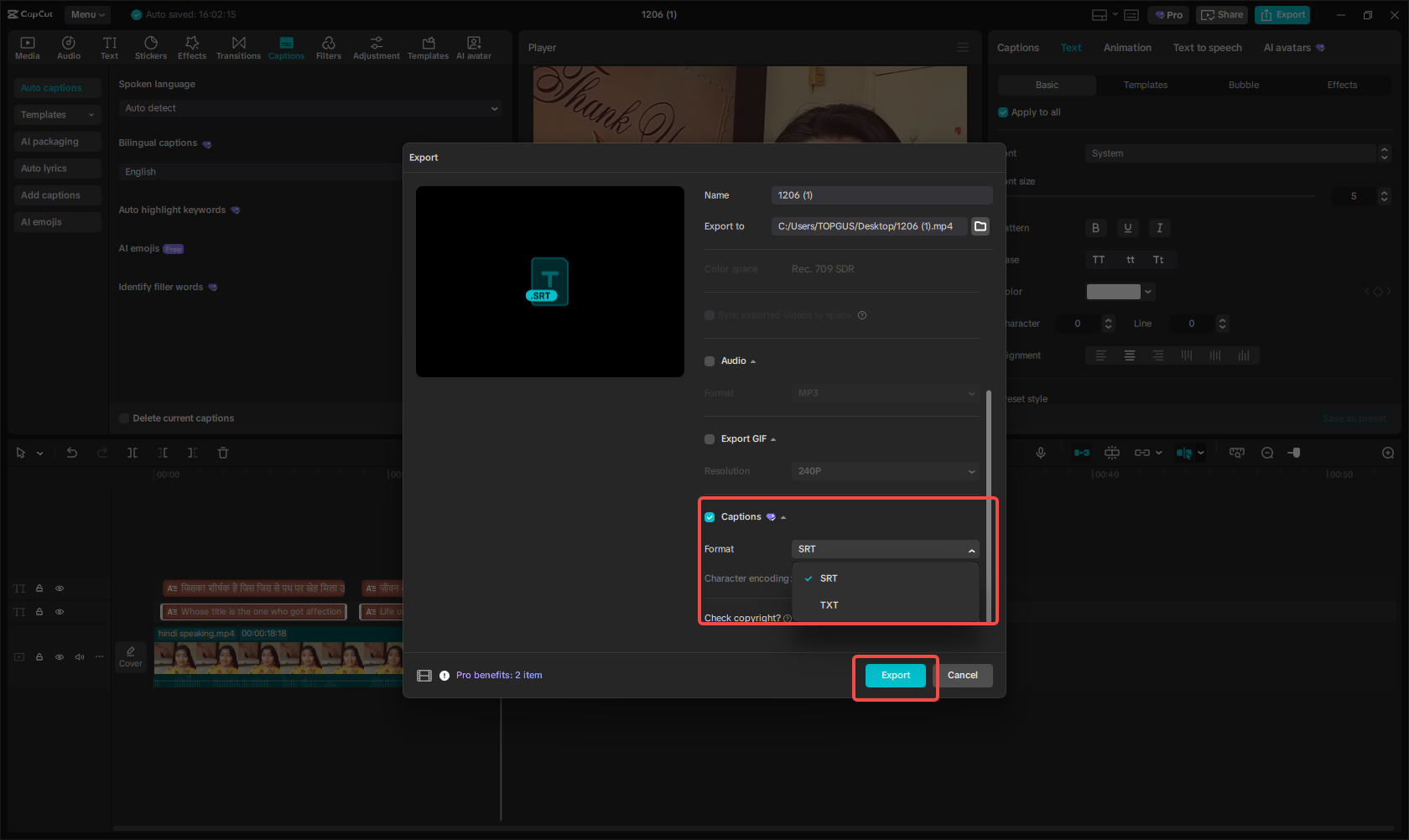Select the Effects sub-tab in text panel
Viewport: 1409px width, 840px height.
[x=1342, y=85]
